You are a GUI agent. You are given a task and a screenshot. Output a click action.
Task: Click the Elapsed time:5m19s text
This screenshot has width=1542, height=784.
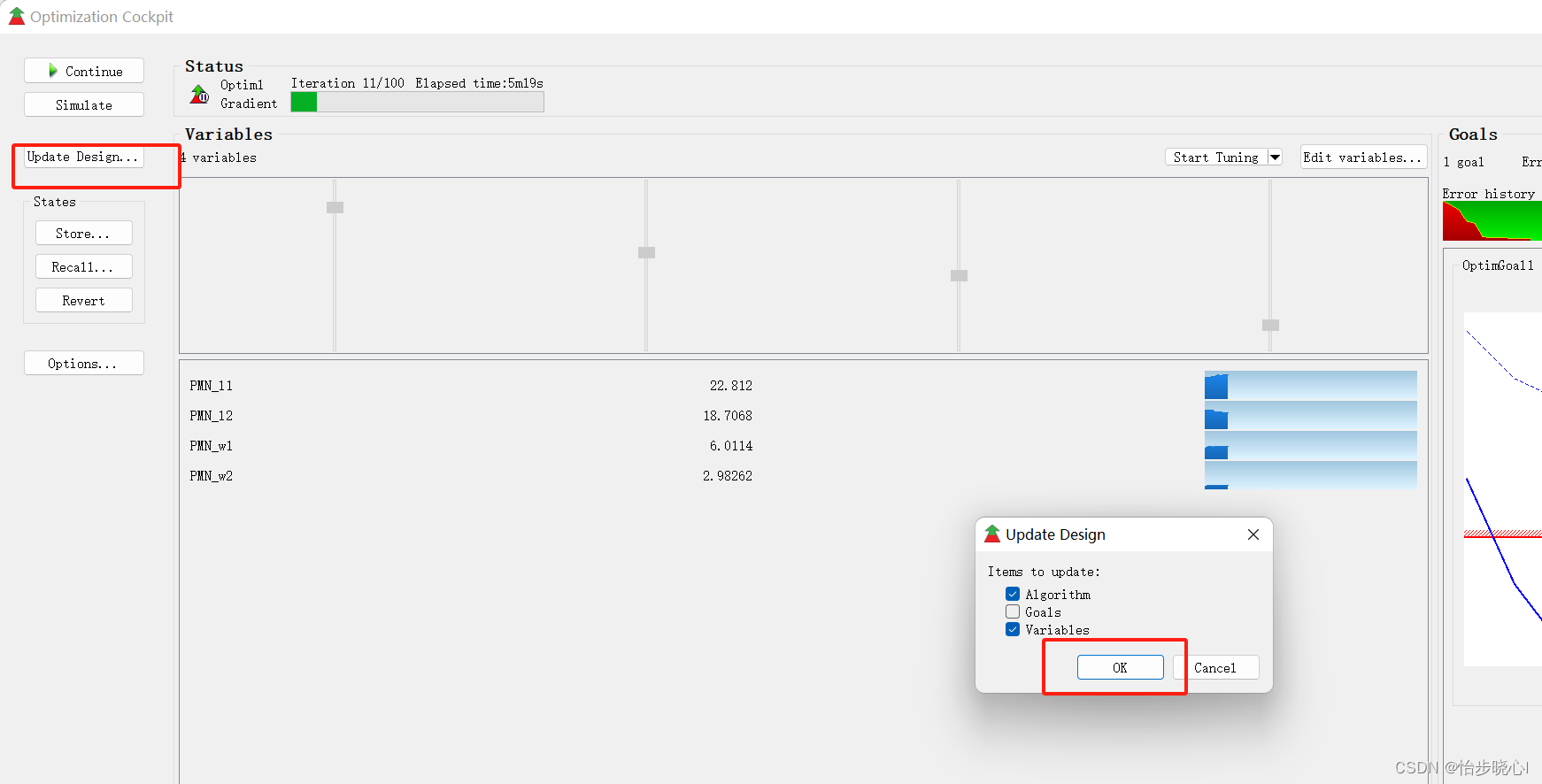pos(479,83)
